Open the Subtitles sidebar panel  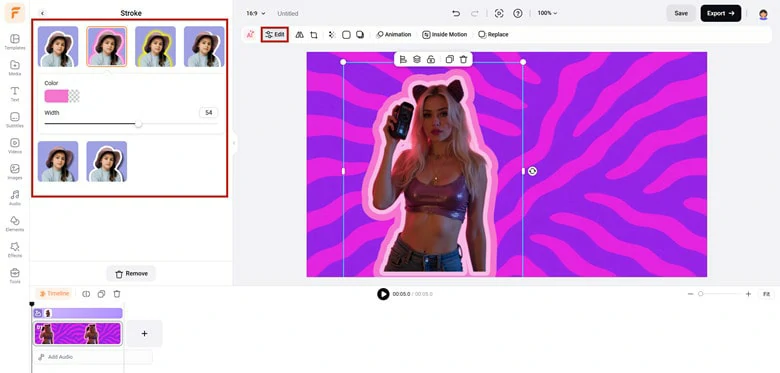[15, 120]
